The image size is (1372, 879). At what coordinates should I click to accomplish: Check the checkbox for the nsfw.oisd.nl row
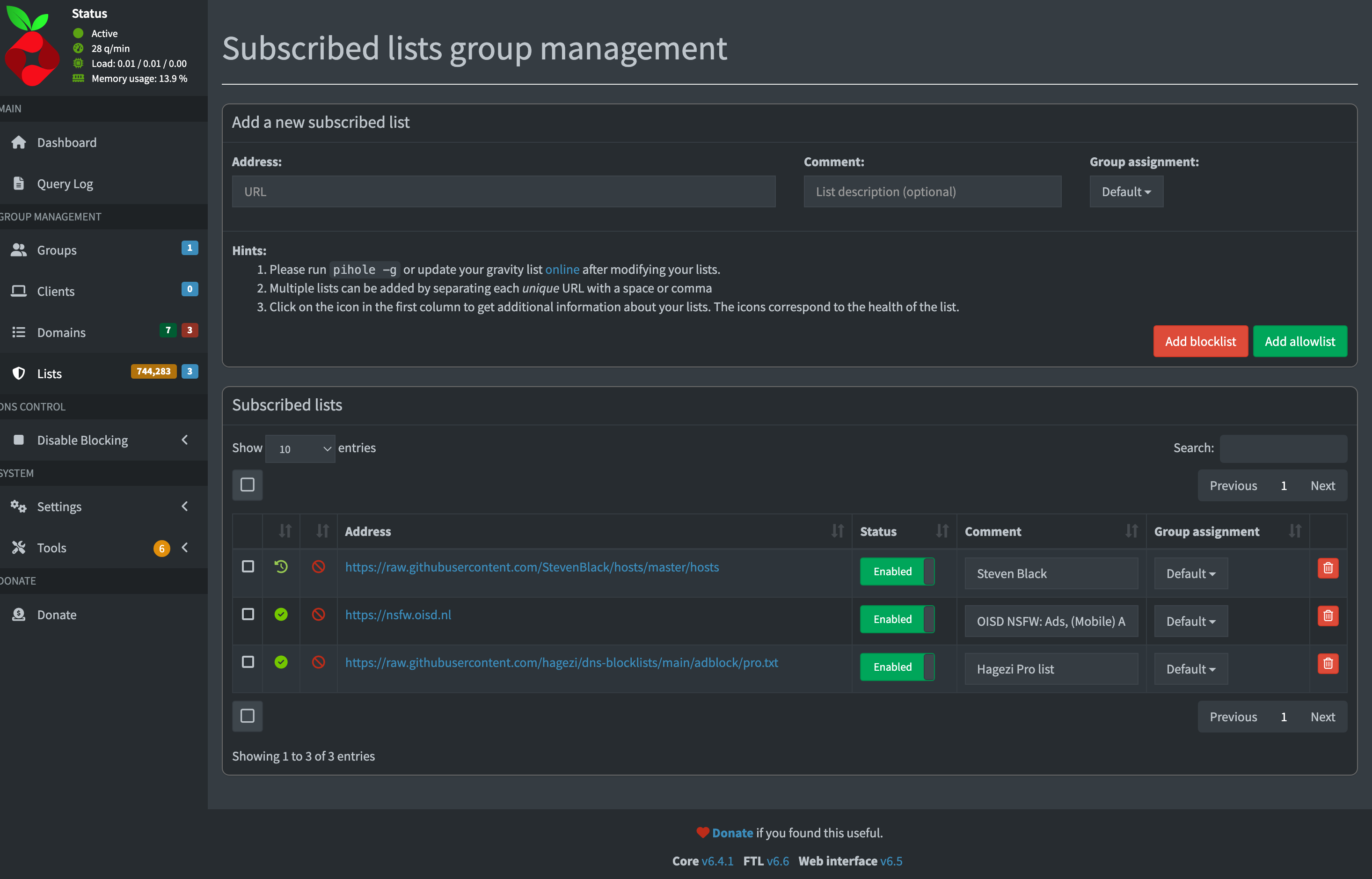pyautogui.click(x=248, y=614)
